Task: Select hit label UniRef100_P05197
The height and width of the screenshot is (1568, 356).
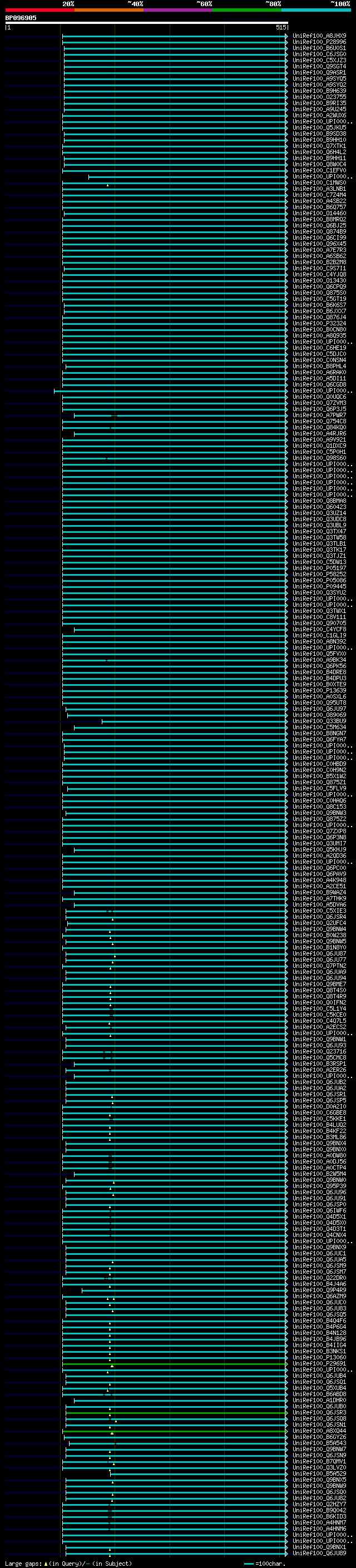Action: 319,568
